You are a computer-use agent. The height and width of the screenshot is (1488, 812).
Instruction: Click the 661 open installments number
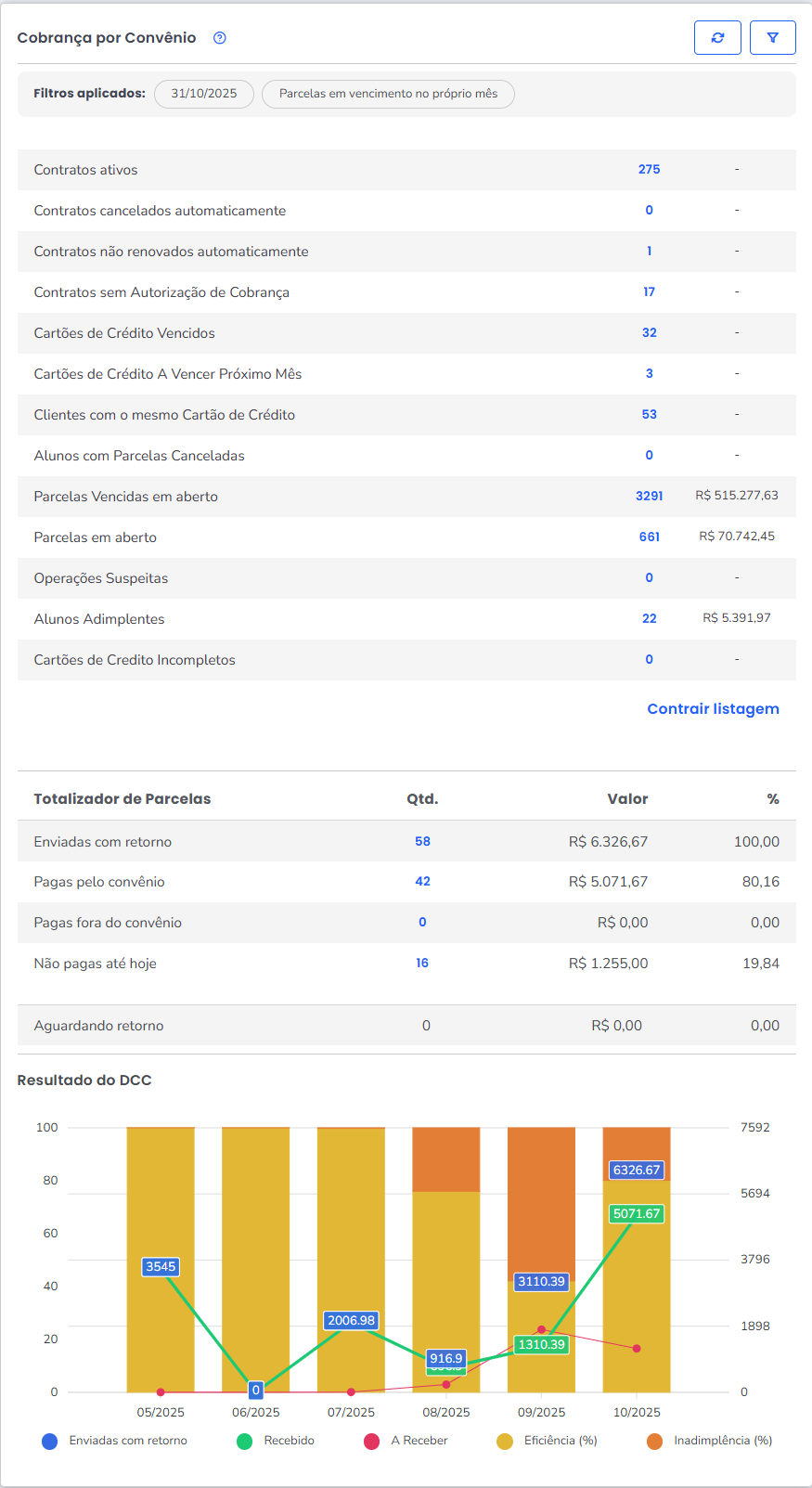[649, 537]
